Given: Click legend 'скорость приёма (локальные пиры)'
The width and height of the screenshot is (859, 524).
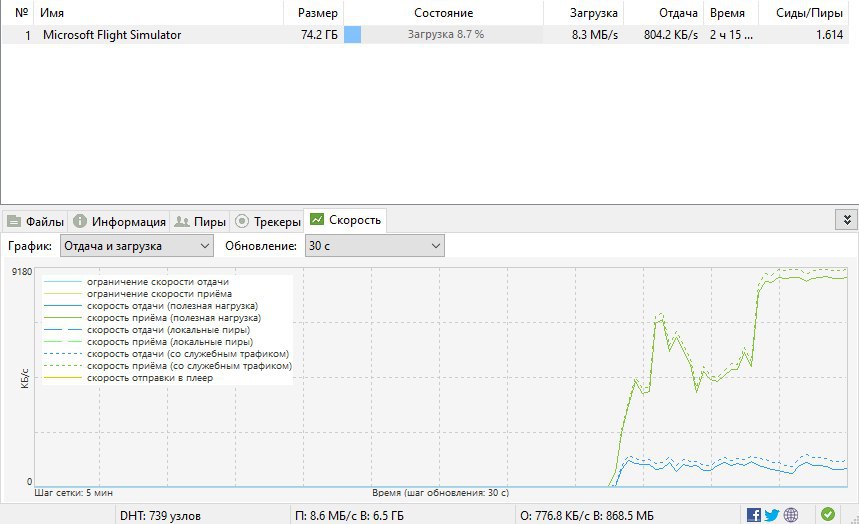Looking at the screenshot, I should pos(170,342).
